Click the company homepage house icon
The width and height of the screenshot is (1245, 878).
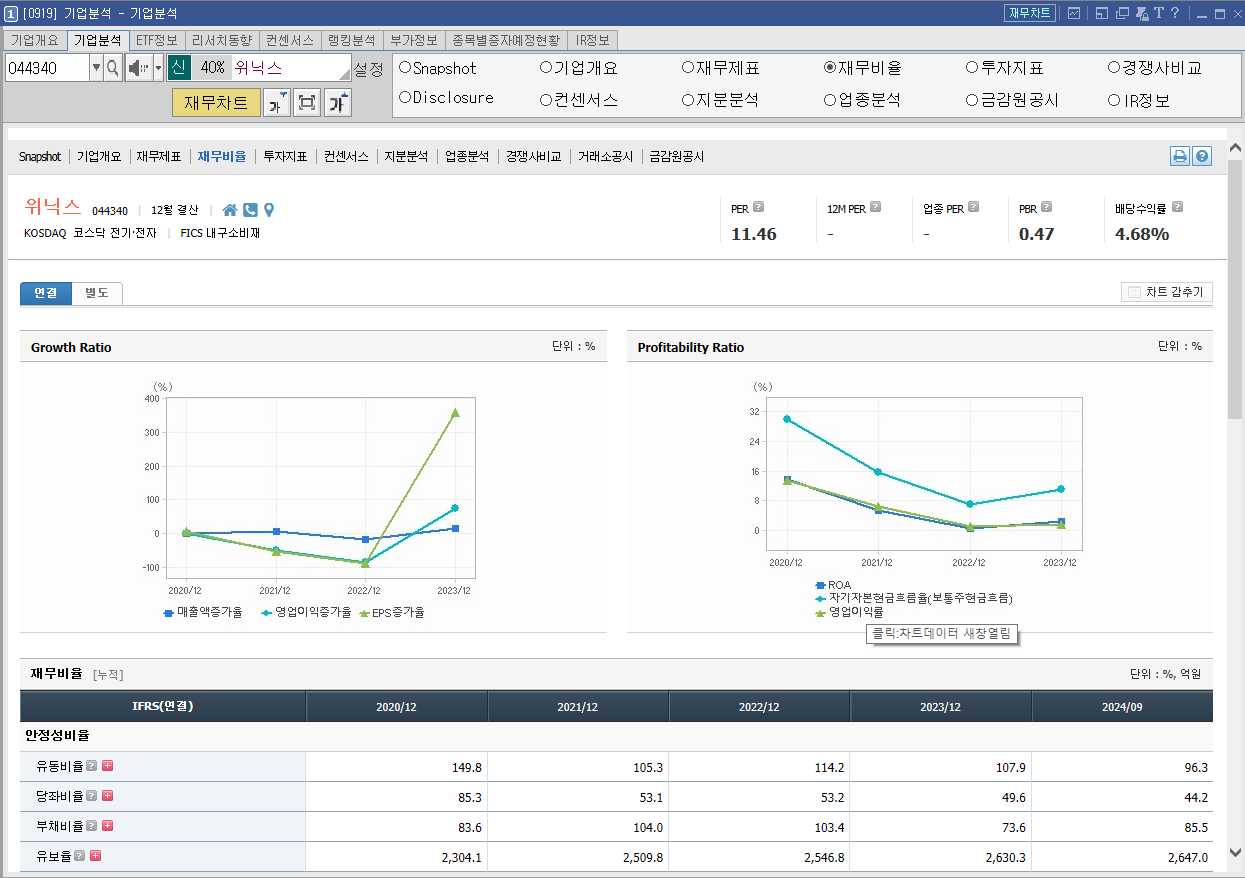(230, 210)
